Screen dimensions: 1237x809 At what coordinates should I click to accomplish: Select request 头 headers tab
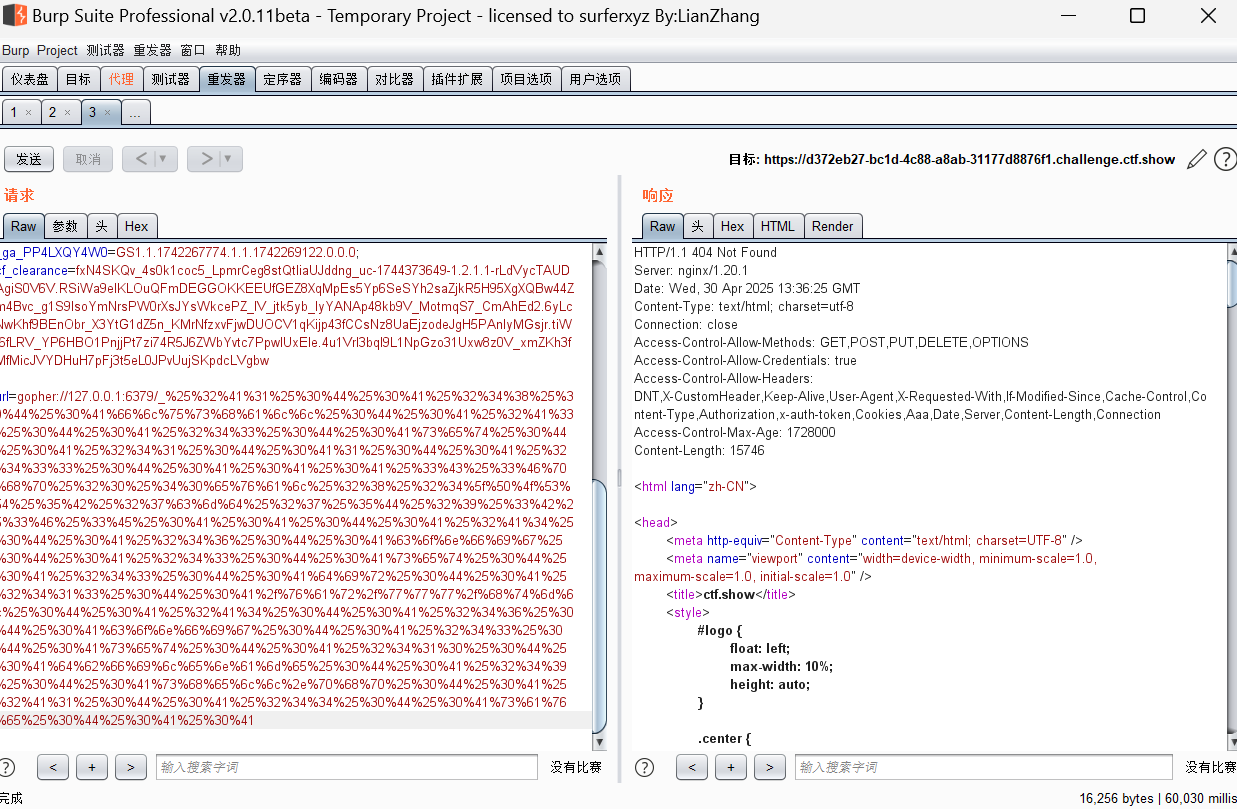[101, 226]
